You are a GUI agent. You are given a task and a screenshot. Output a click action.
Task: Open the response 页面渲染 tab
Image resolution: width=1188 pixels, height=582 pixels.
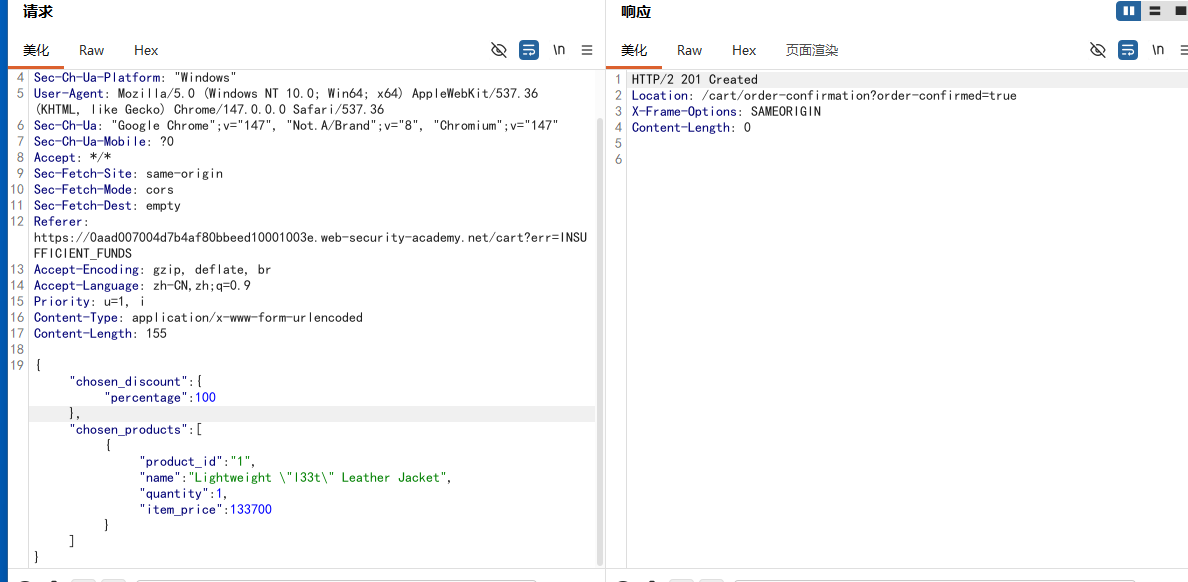[x=812, y=50]
